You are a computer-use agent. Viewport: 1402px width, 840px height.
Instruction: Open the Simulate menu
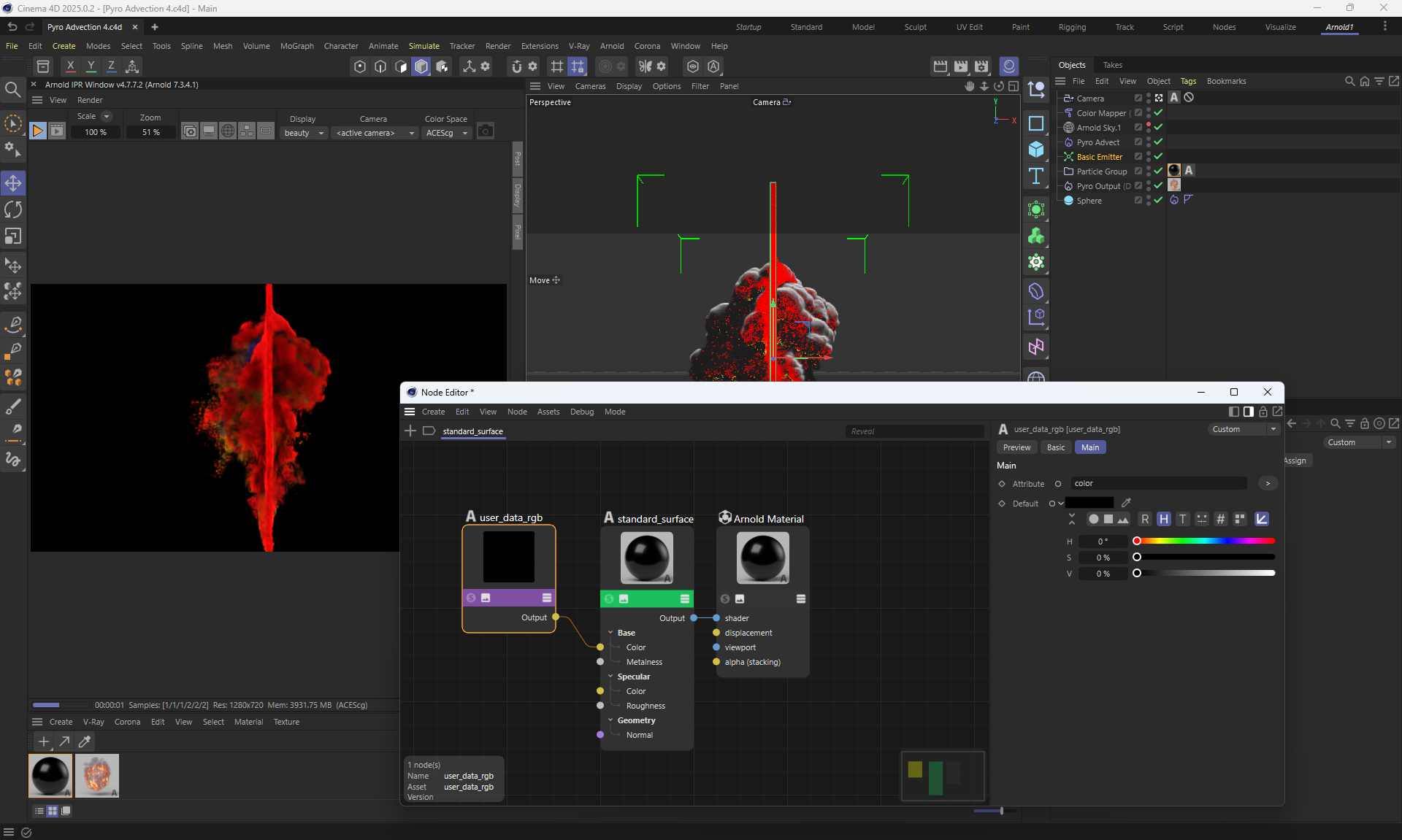(x=424, y=46)
